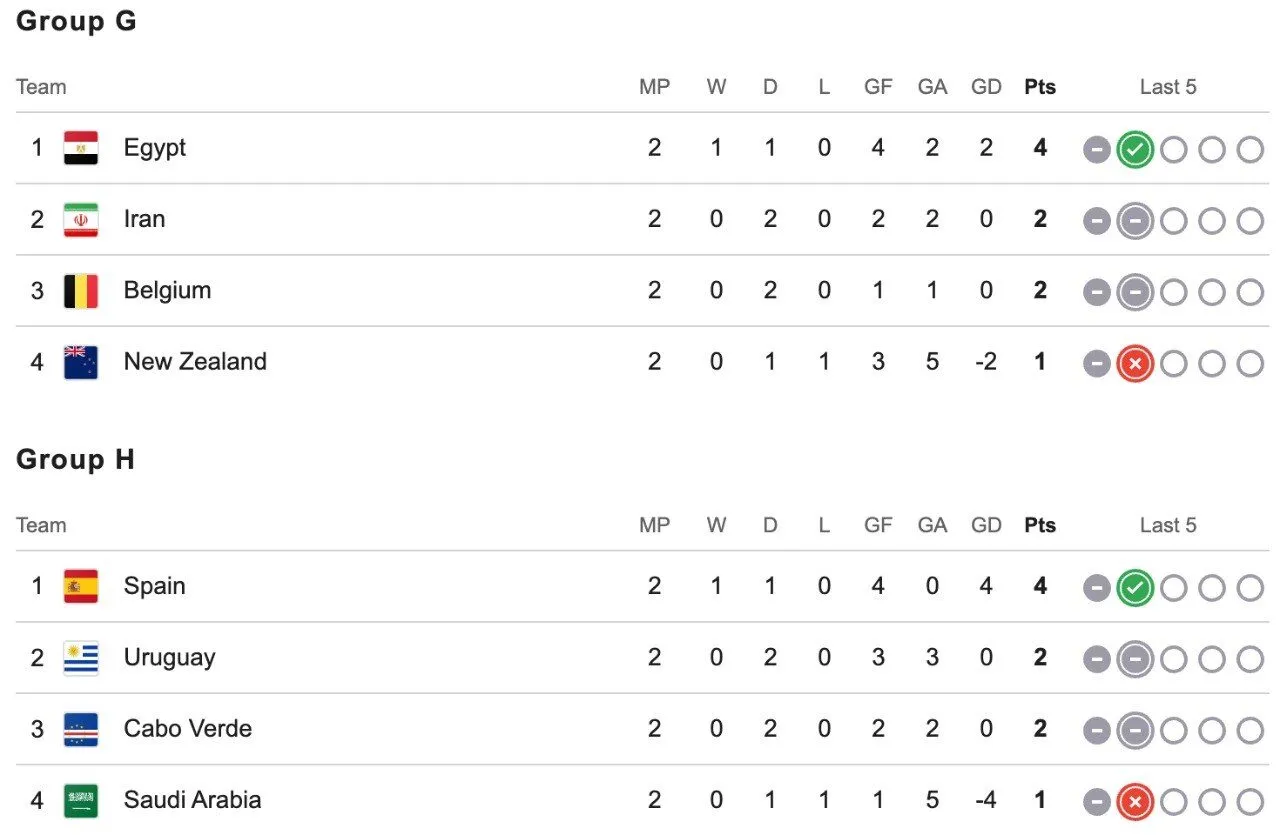This screenshot has width=1280, height=835.
Task: Click the Belgium flag icon
Action: tap(81, 291)
